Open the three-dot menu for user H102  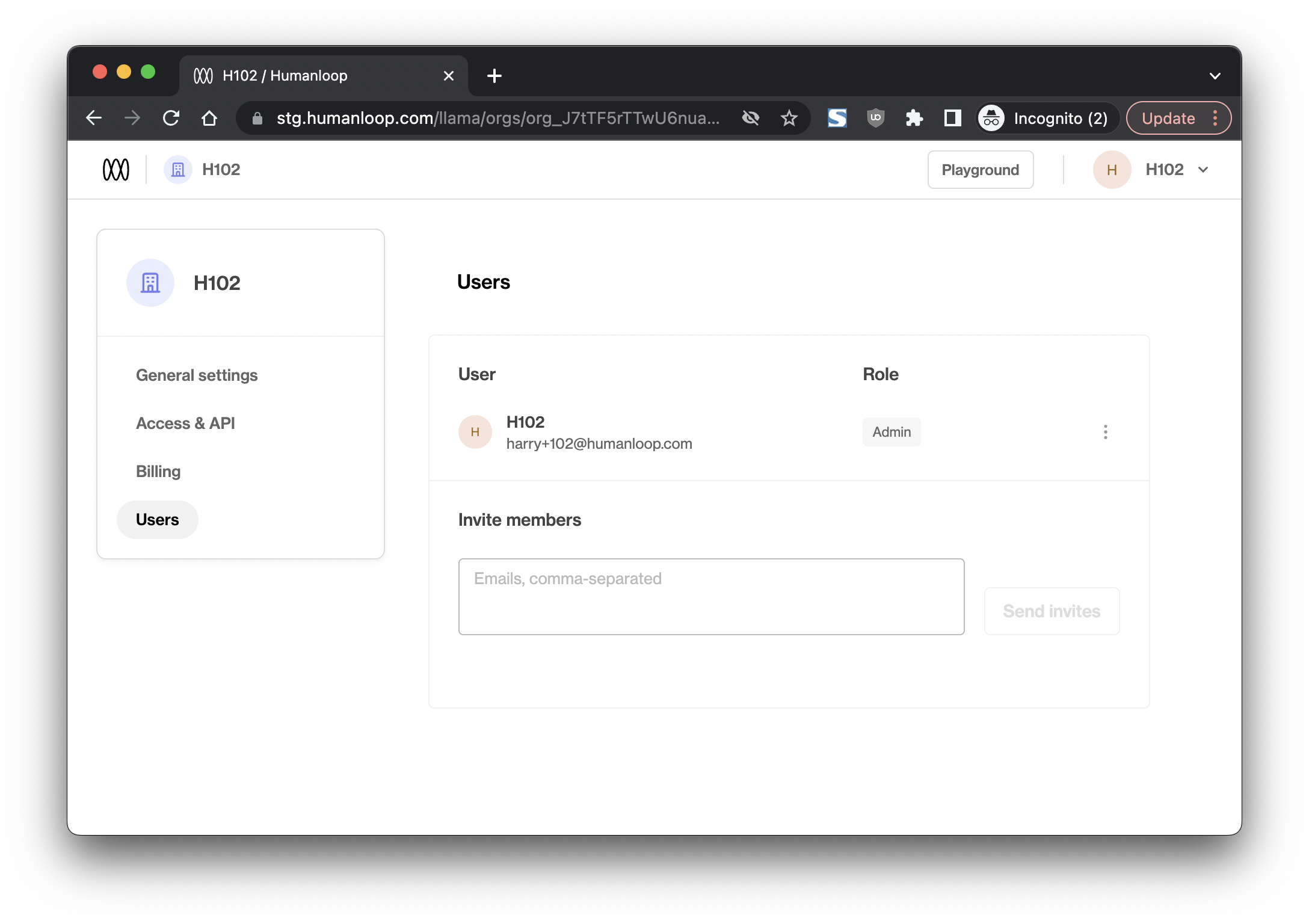1105,432
